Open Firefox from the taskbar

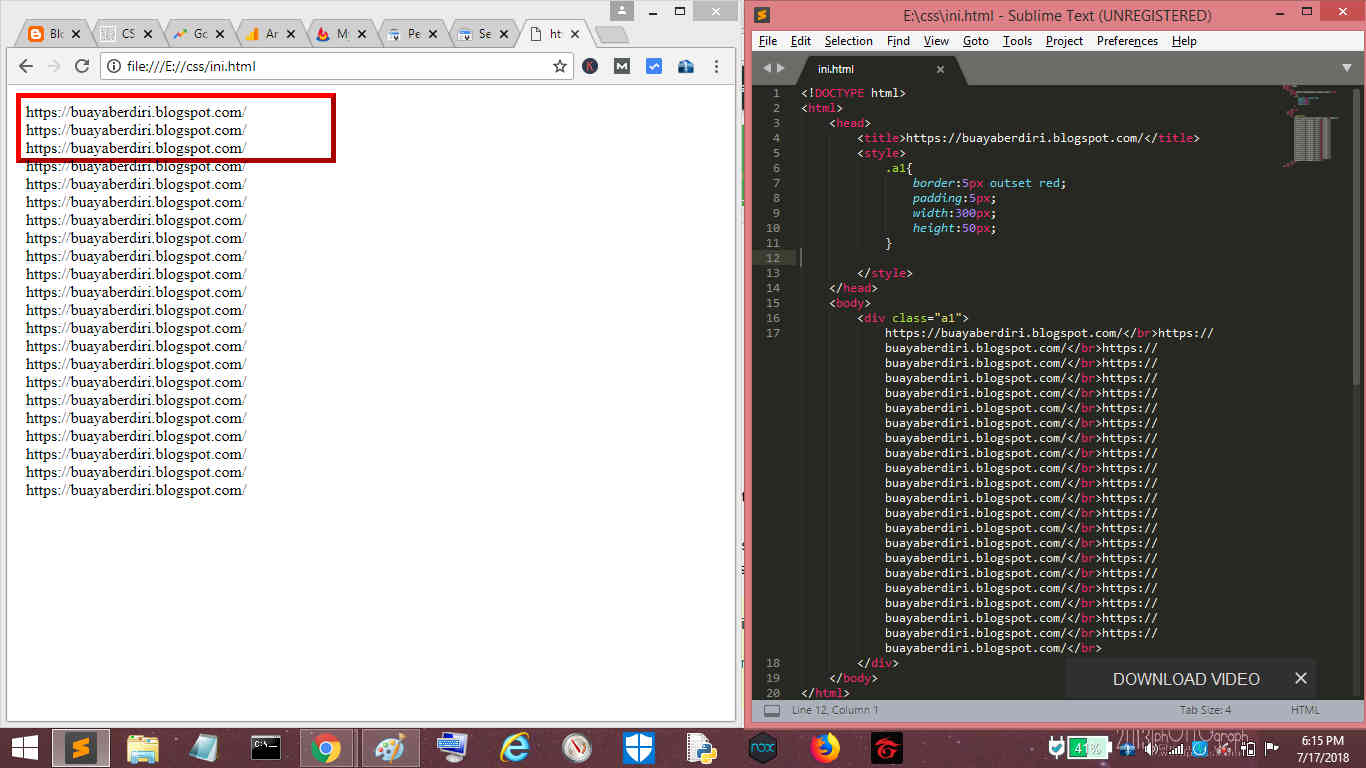tap(824, 747)
